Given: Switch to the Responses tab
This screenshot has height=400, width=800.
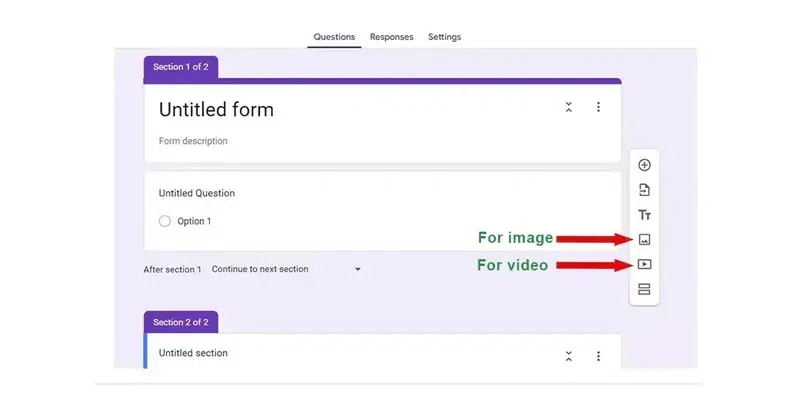Looking at the screenshot, I should (x=391, y=37).
